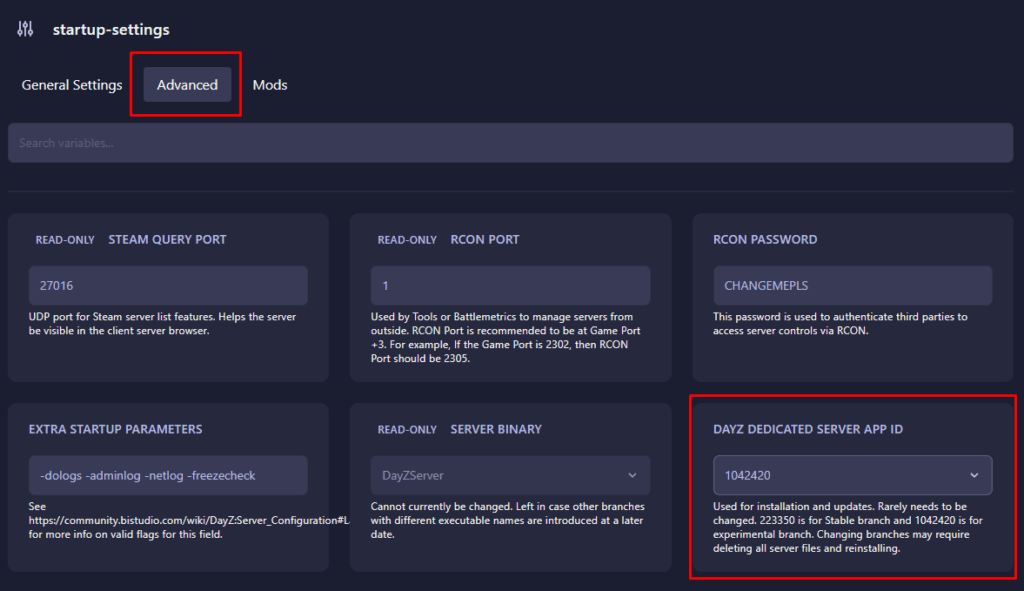Click the RCON Port value field
Viewport: 1024px width, 591px height.
(x=511, y=285)
